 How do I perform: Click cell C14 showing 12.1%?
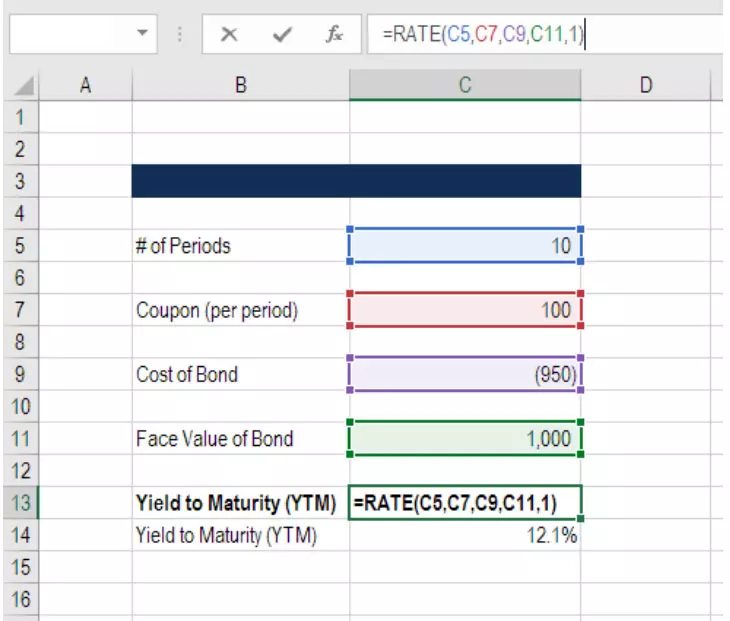(x=465, y=535)
